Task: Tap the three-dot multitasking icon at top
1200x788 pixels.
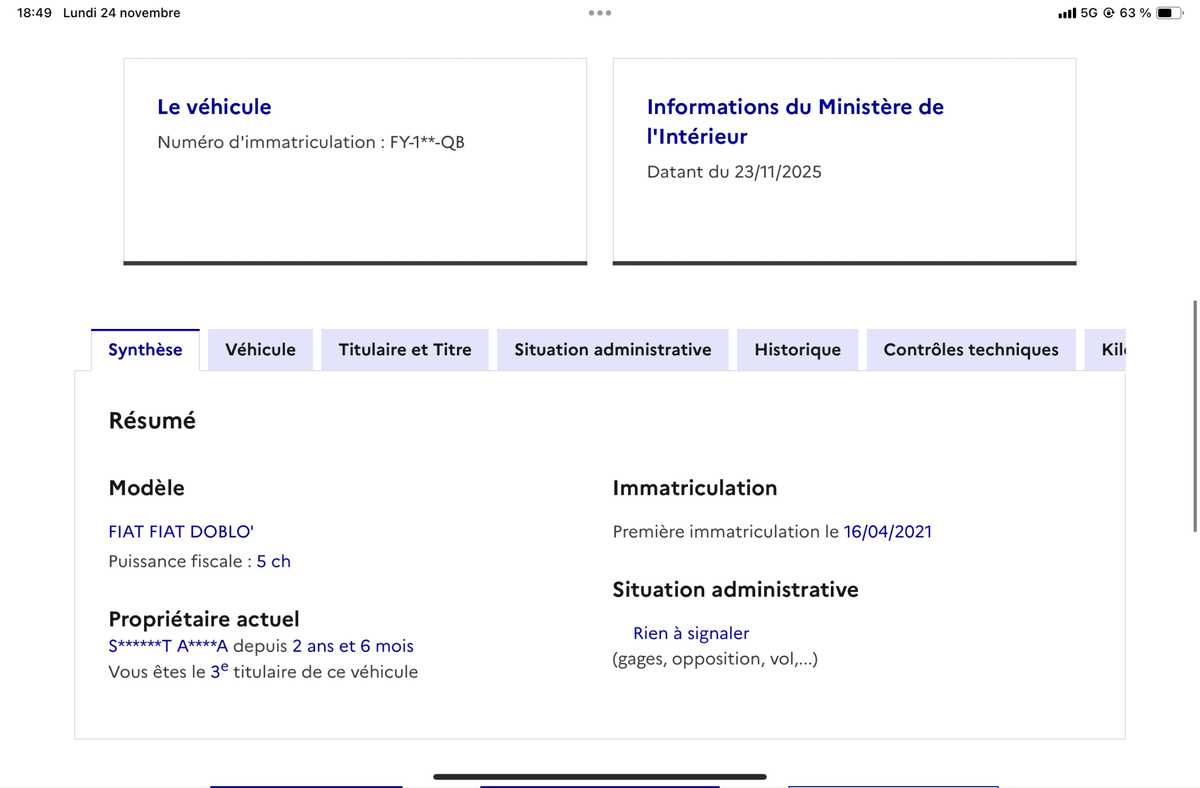Action: pos(600,13)
